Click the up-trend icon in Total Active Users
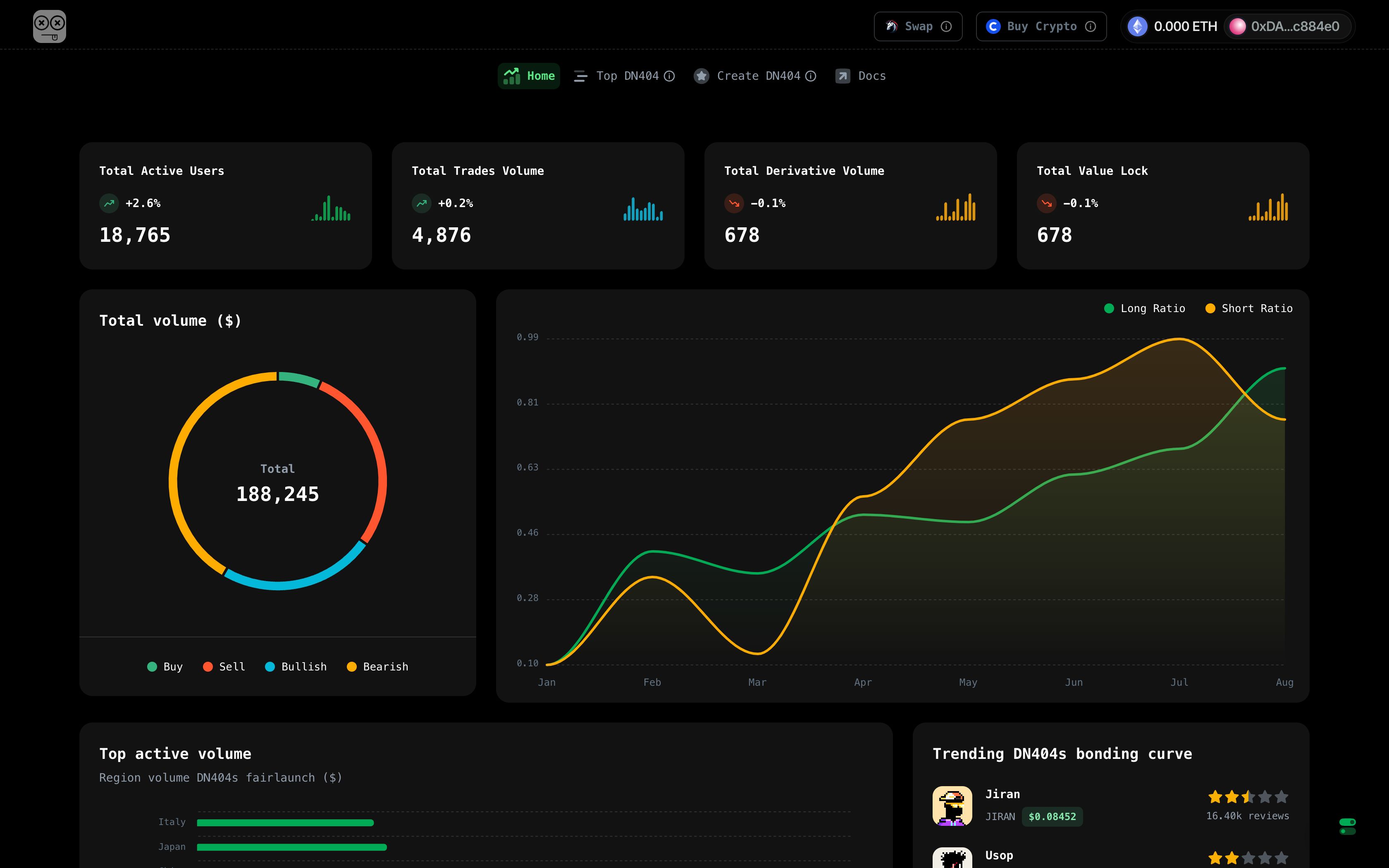This screenshot has width=1389, height=868. click(109, 203)
